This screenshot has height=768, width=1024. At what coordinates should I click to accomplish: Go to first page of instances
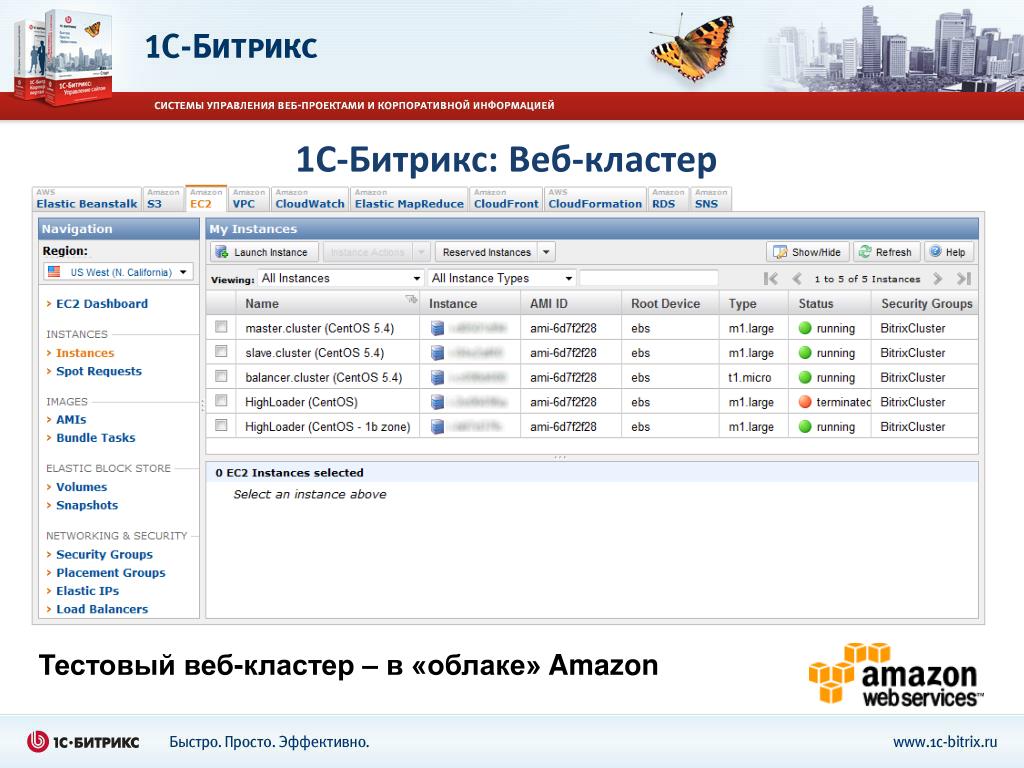pos(771,279)
